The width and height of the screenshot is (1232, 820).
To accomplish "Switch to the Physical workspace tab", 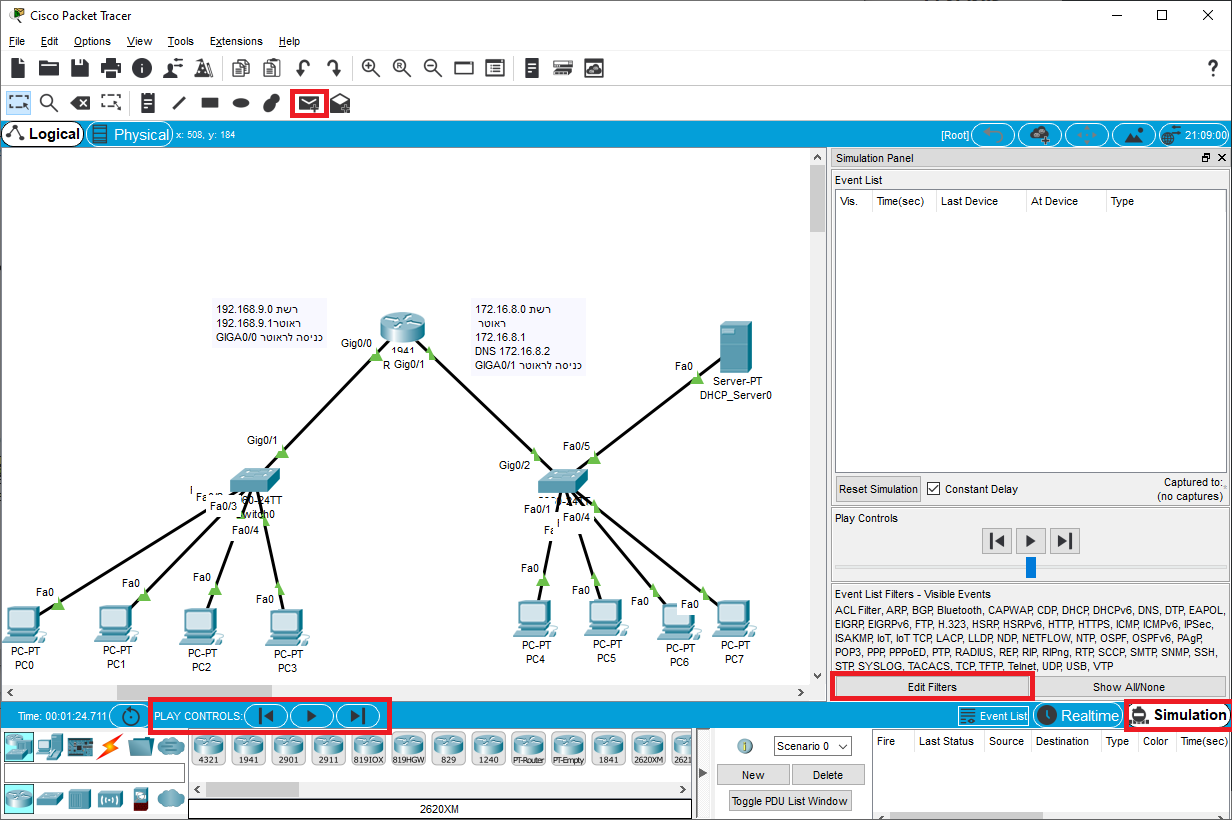I will pos(130,134).
